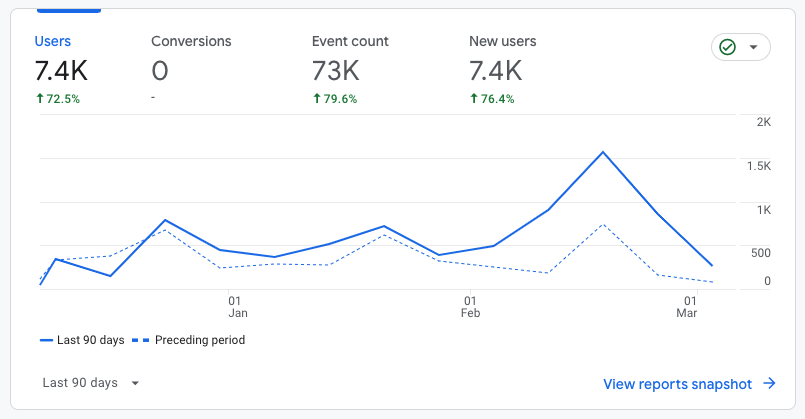Click the Last 90 days legend label
This screenshot has height=419, width=805.
(90, 340)
